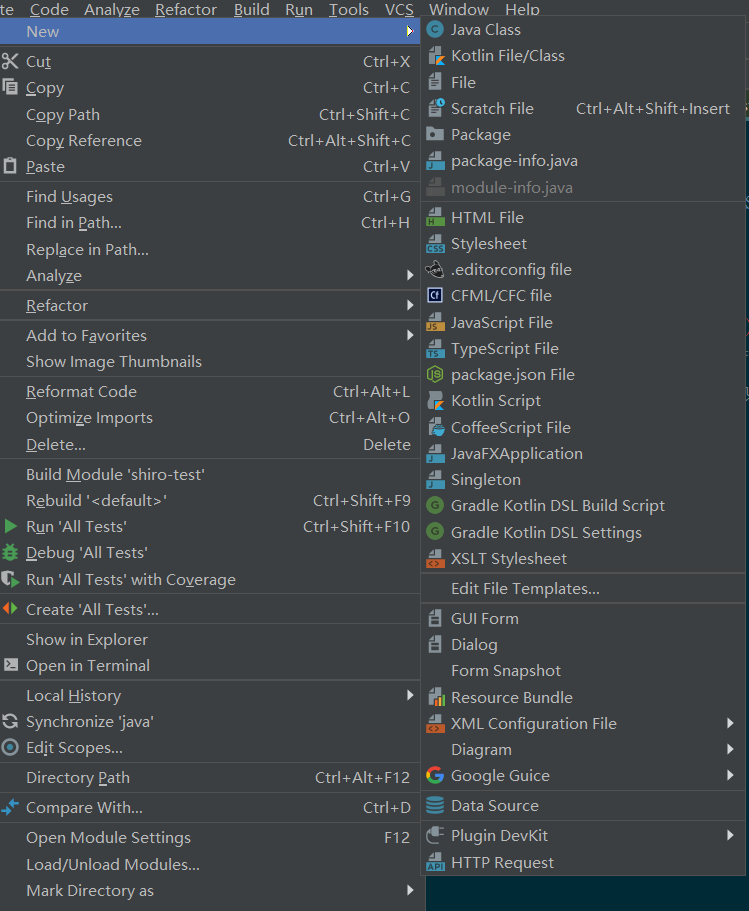Select Show Image Thumbnails entry
The image size is (749, 911).
point(210,361)
